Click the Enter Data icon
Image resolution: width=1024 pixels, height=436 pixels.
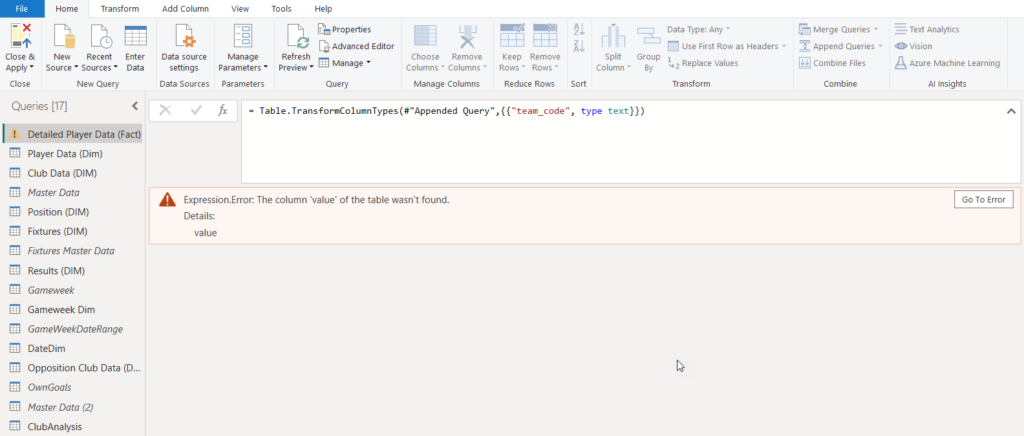click(x=135, y=36)
